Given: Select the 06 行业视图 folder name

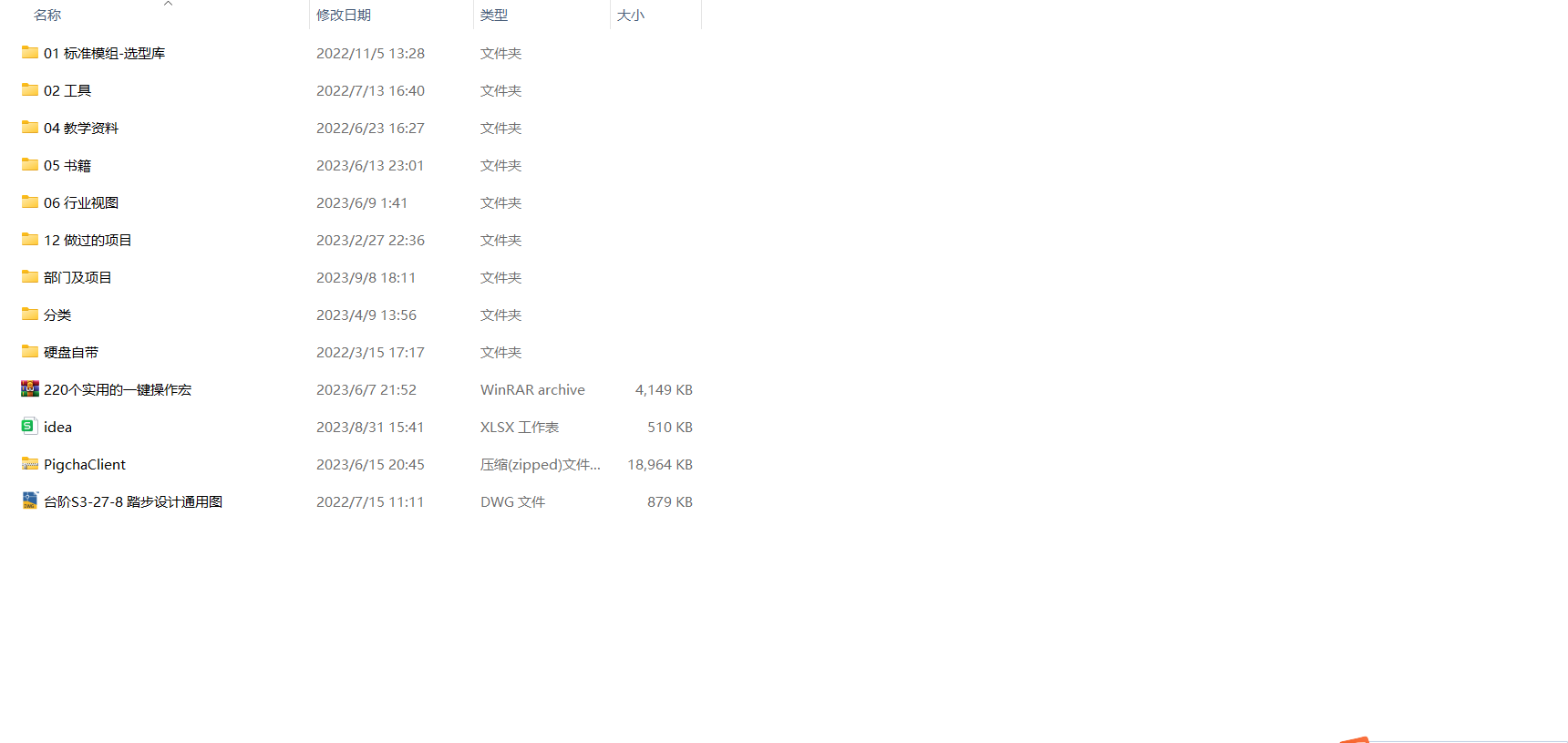Looking at the screenshot, I should pyautogui.click(x=81, y=203).
